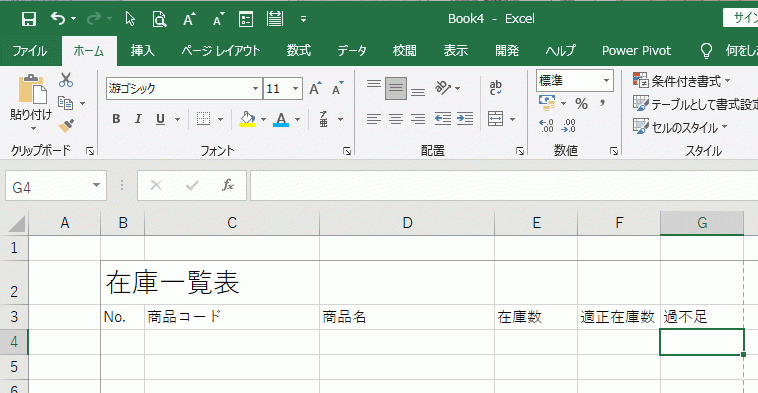Open the セルのスタイル cell styles menu
Image resolution: width=758 pixels, height=393 pixels.
[680, 127]
